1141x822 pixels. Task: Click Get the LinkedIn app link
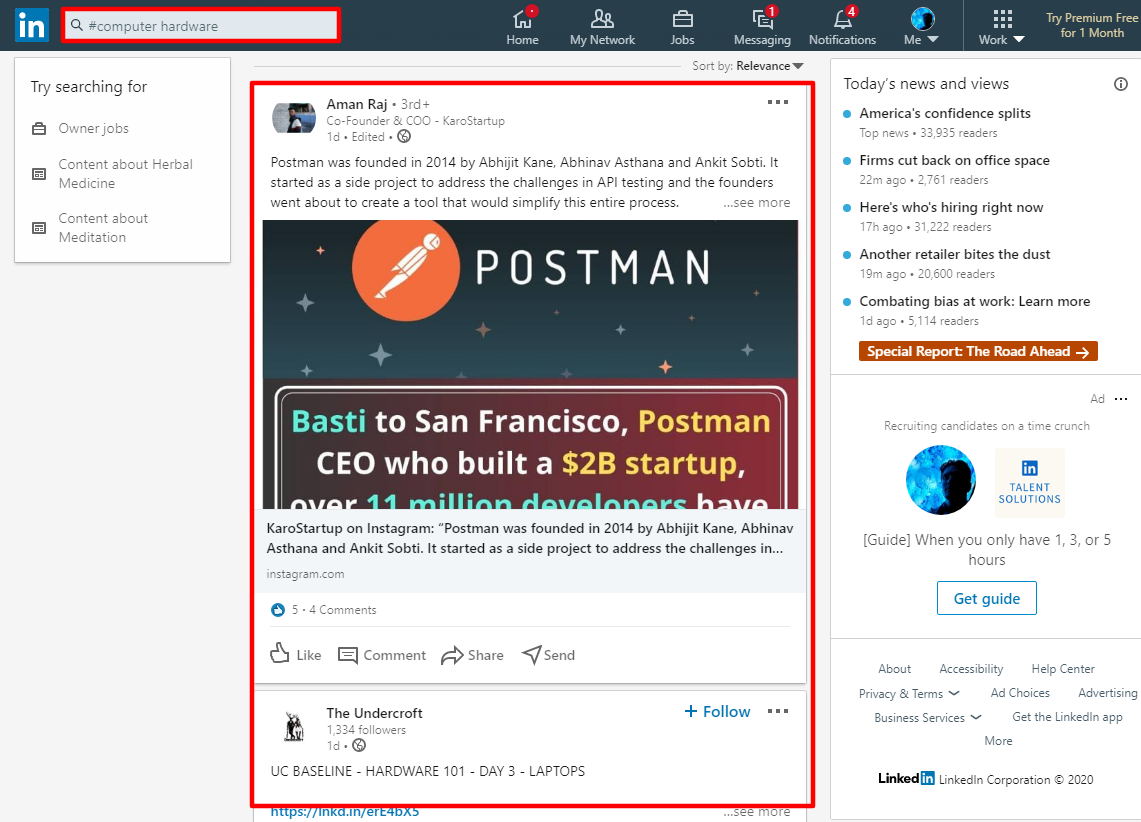[x=1067, y=717]
